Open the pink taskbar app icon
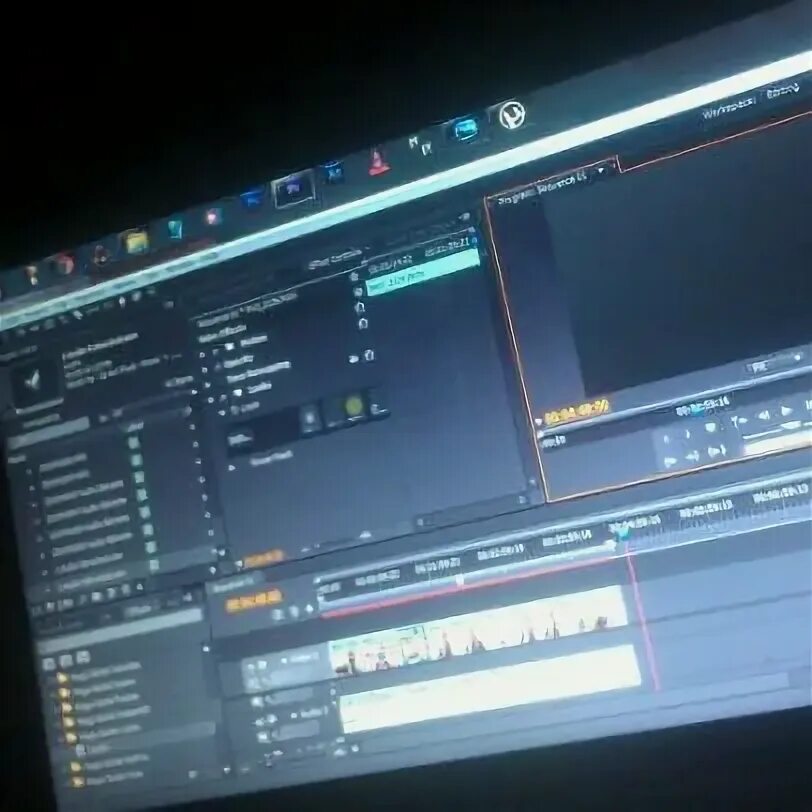The width and height of the screenshot is (812, 812). 213,216
